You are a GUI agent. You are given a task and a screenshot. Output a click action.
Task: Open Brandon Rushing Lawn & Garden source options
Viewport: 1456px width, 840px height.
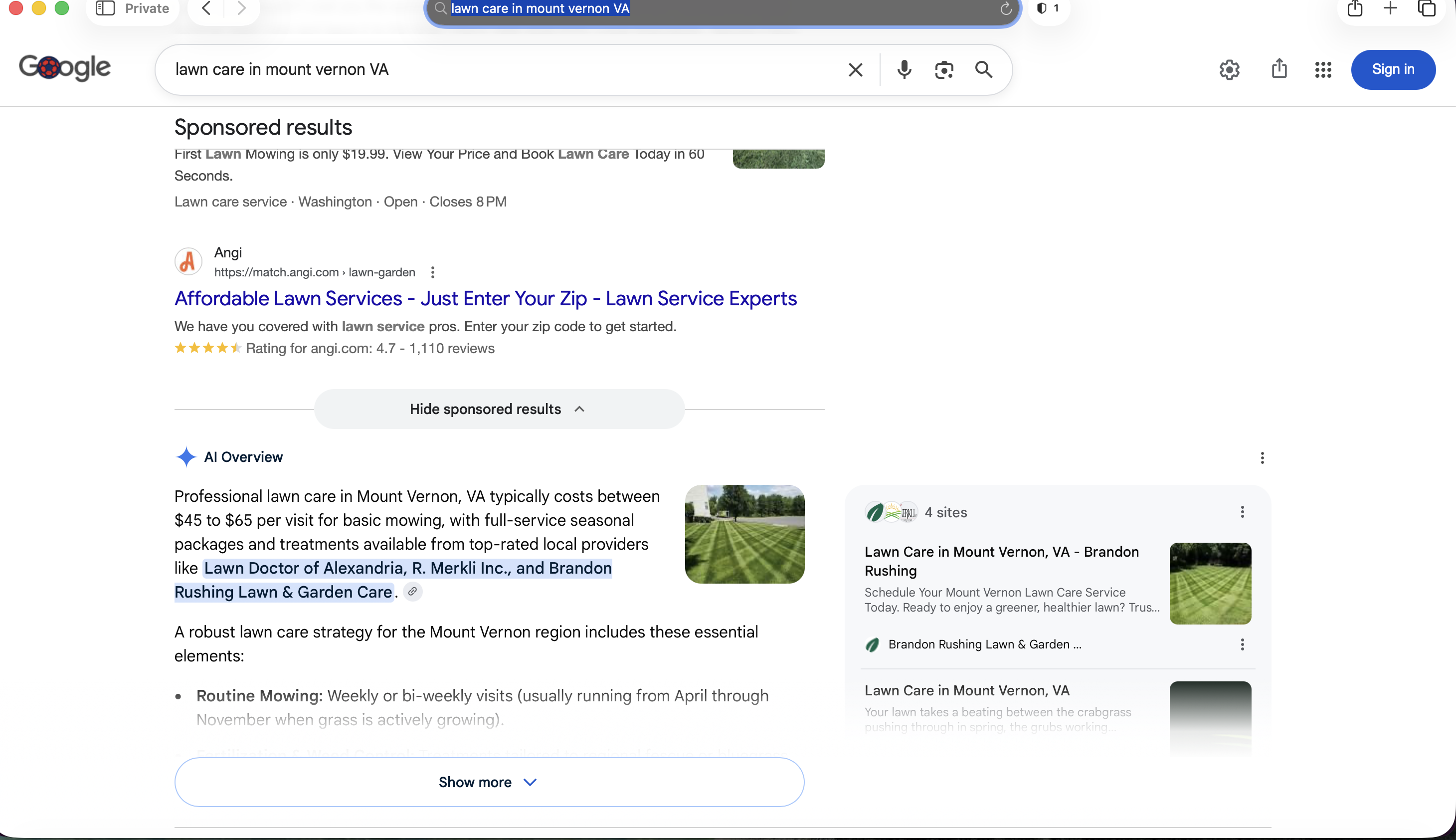[x=1242, y=644]
